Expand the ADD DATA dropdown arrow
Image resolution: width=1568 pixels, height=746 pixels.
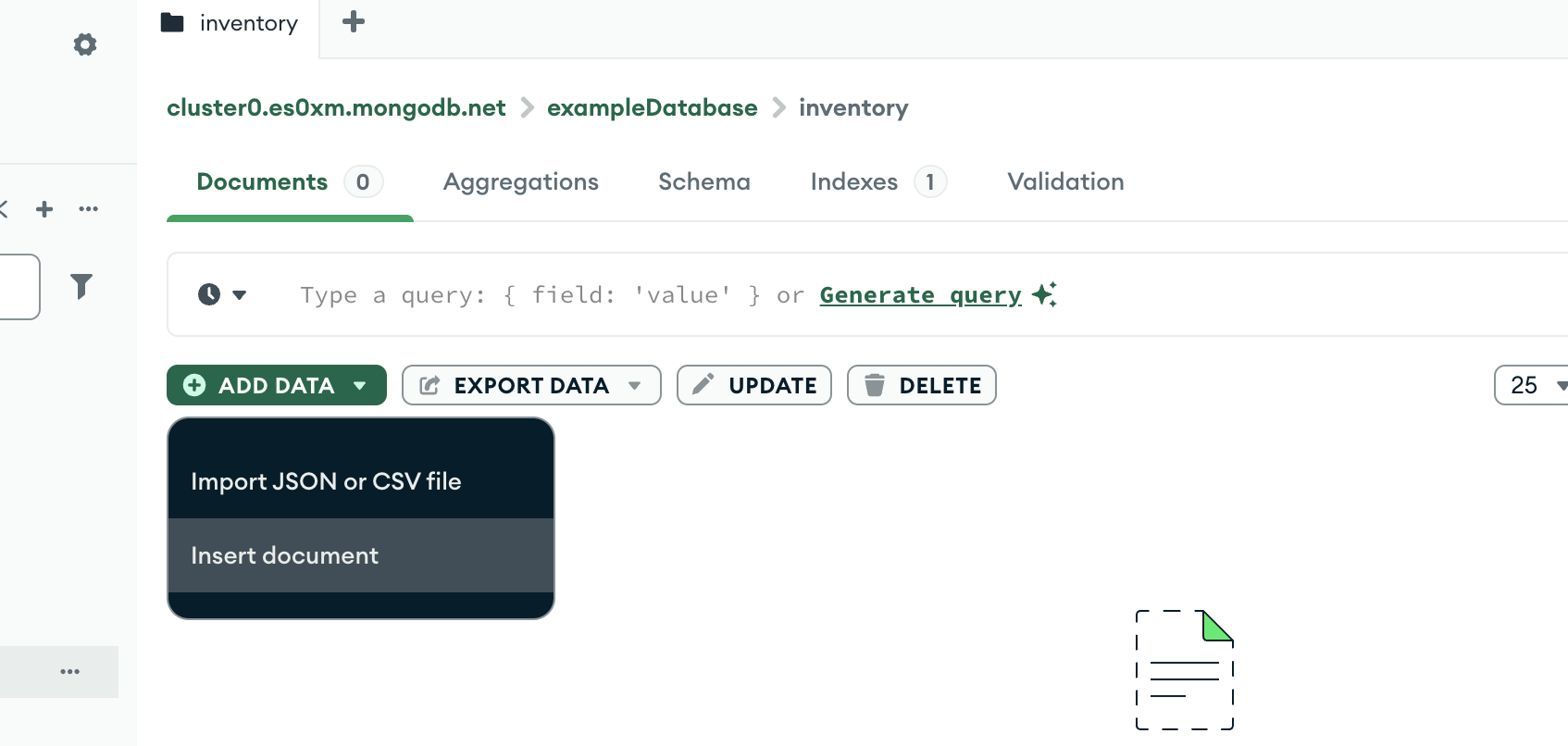(360, 385)
